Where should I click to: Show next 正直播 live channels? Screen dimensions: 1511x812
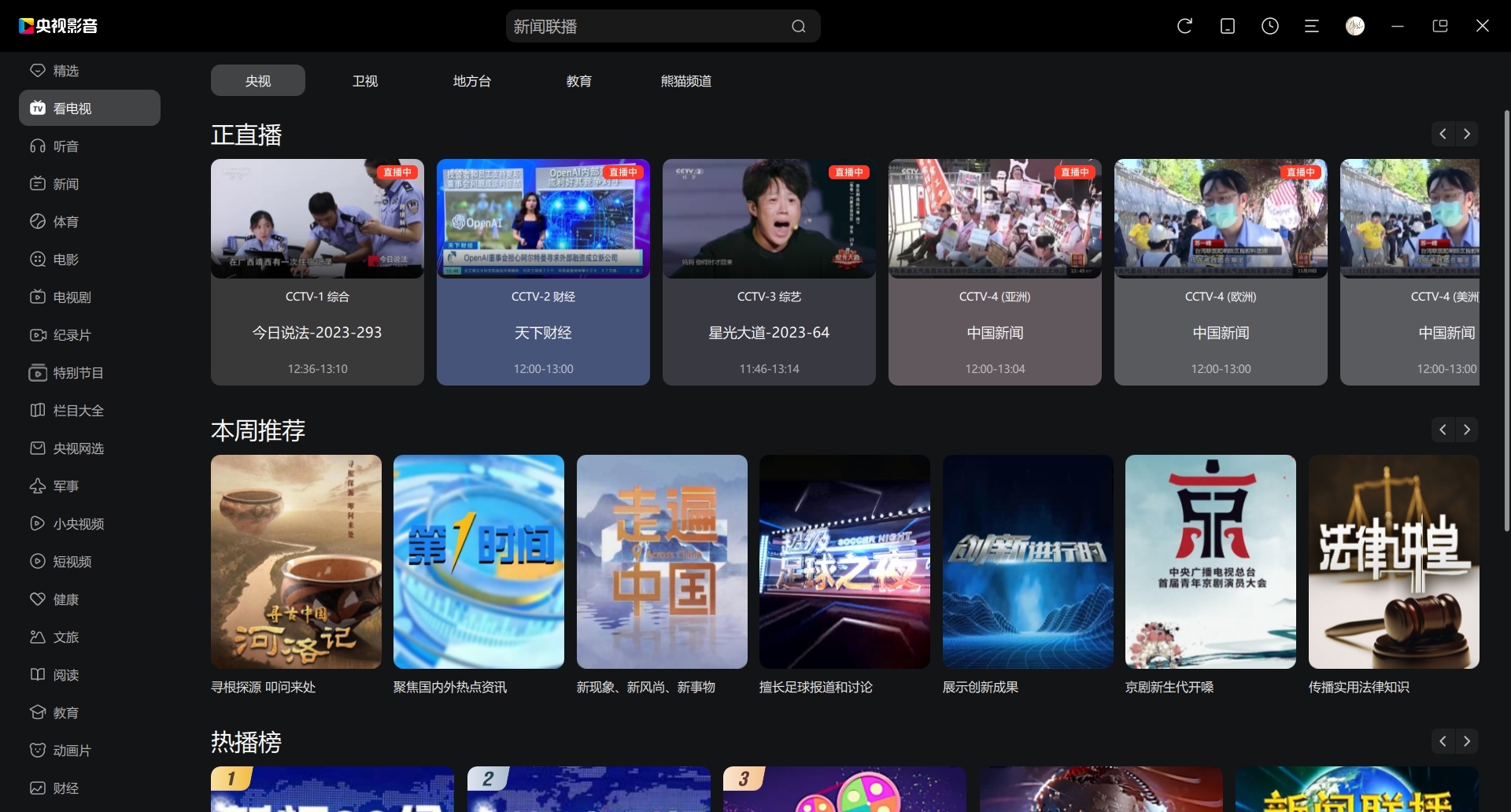[x=1467, y=134]
